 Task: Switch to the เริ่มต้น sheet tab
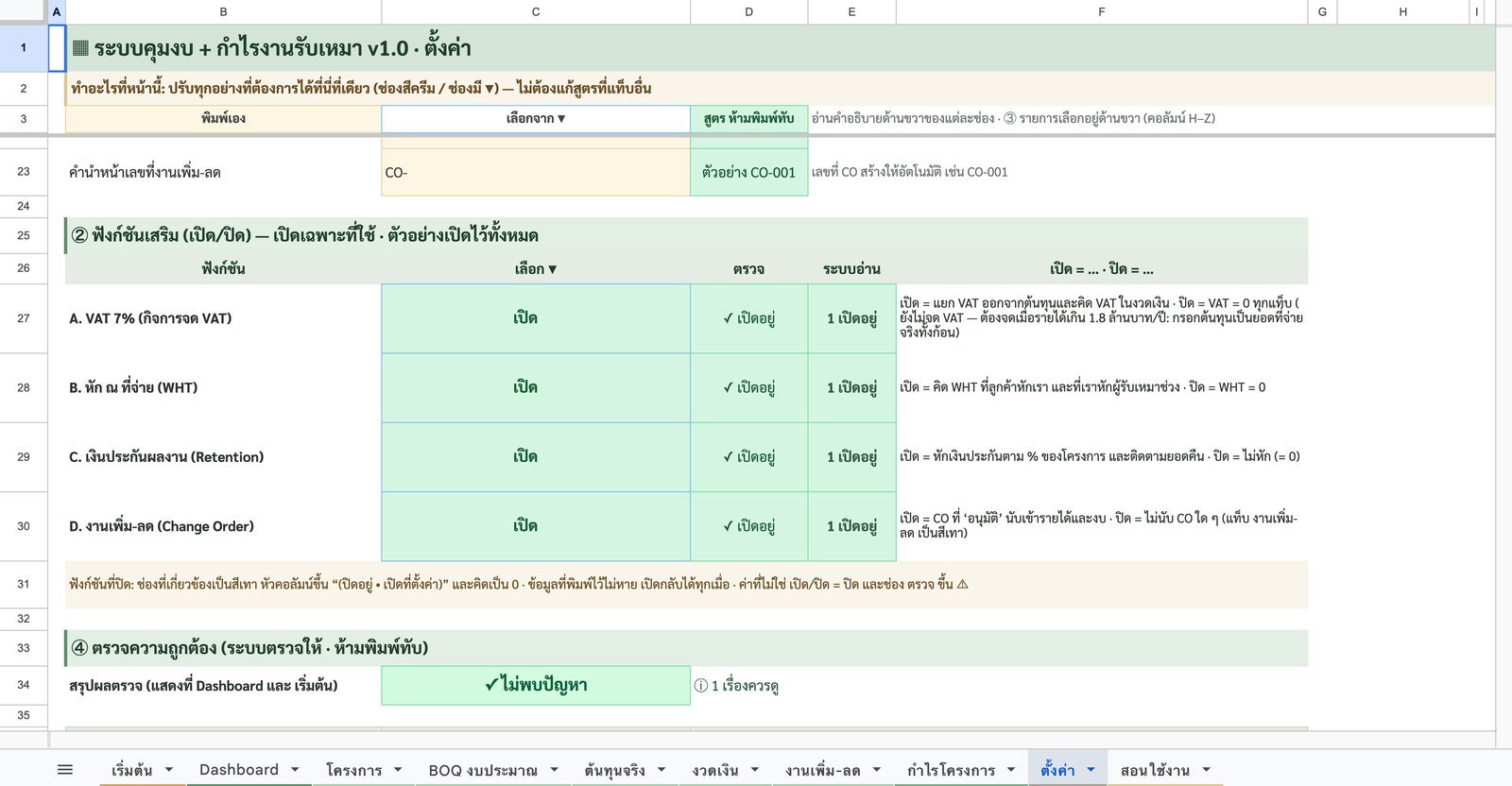tap(132, 770)
